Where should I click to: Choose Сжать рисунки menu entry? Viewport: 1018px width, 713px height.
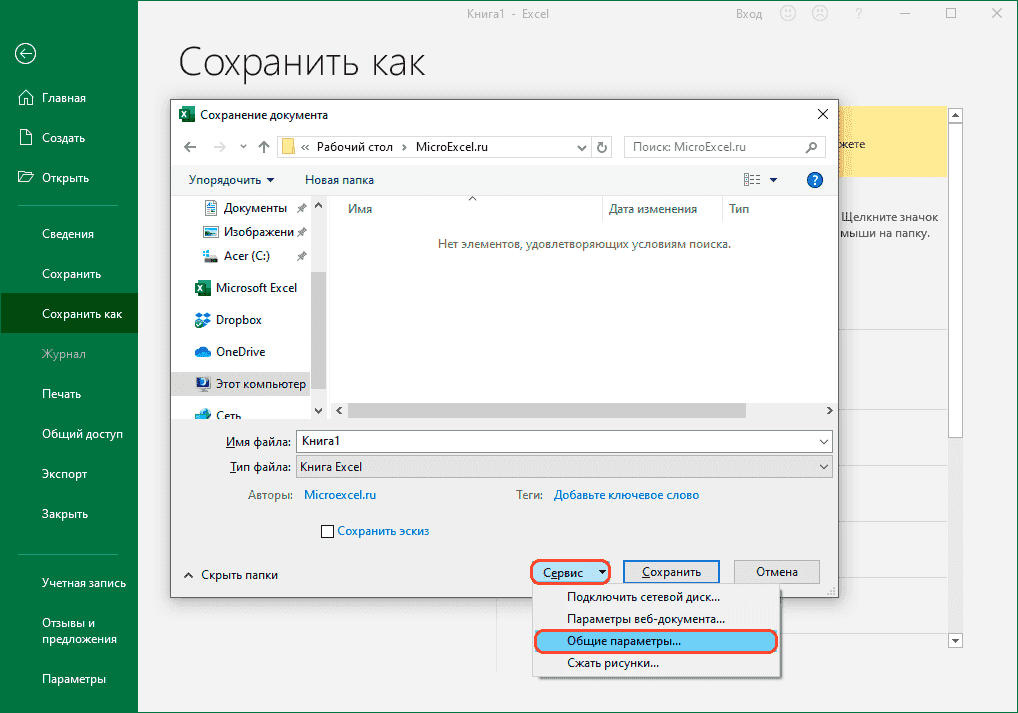pyautogui.click(x=612, y=663)
